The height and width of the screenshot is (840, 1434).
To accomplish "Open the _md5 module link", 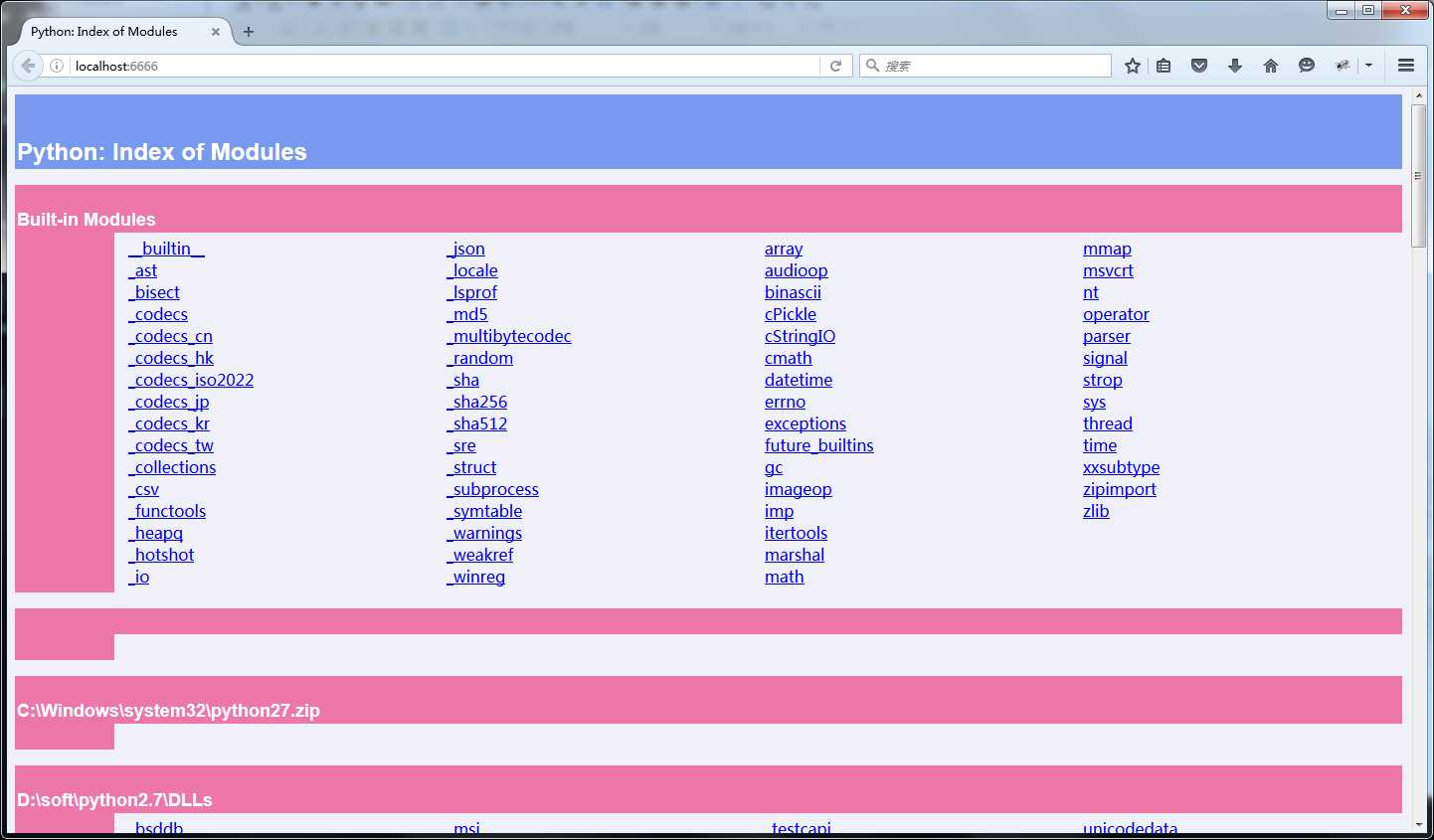I will [467, 314].
